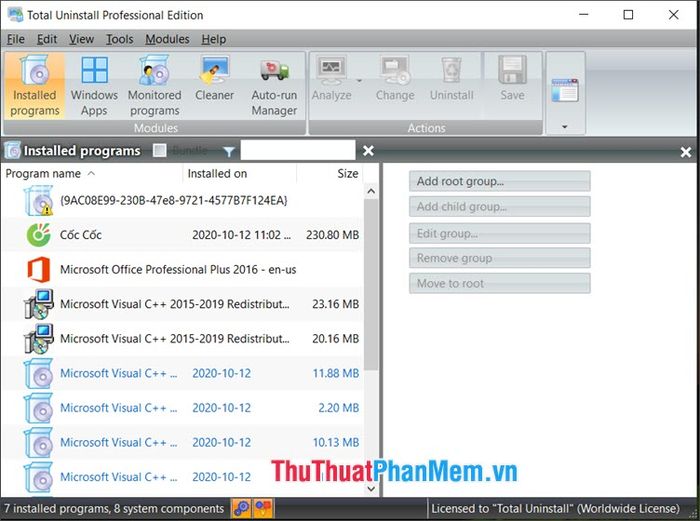Close the groups pane with X
This screenshot has width=700, height=521.
click(686, 152)
